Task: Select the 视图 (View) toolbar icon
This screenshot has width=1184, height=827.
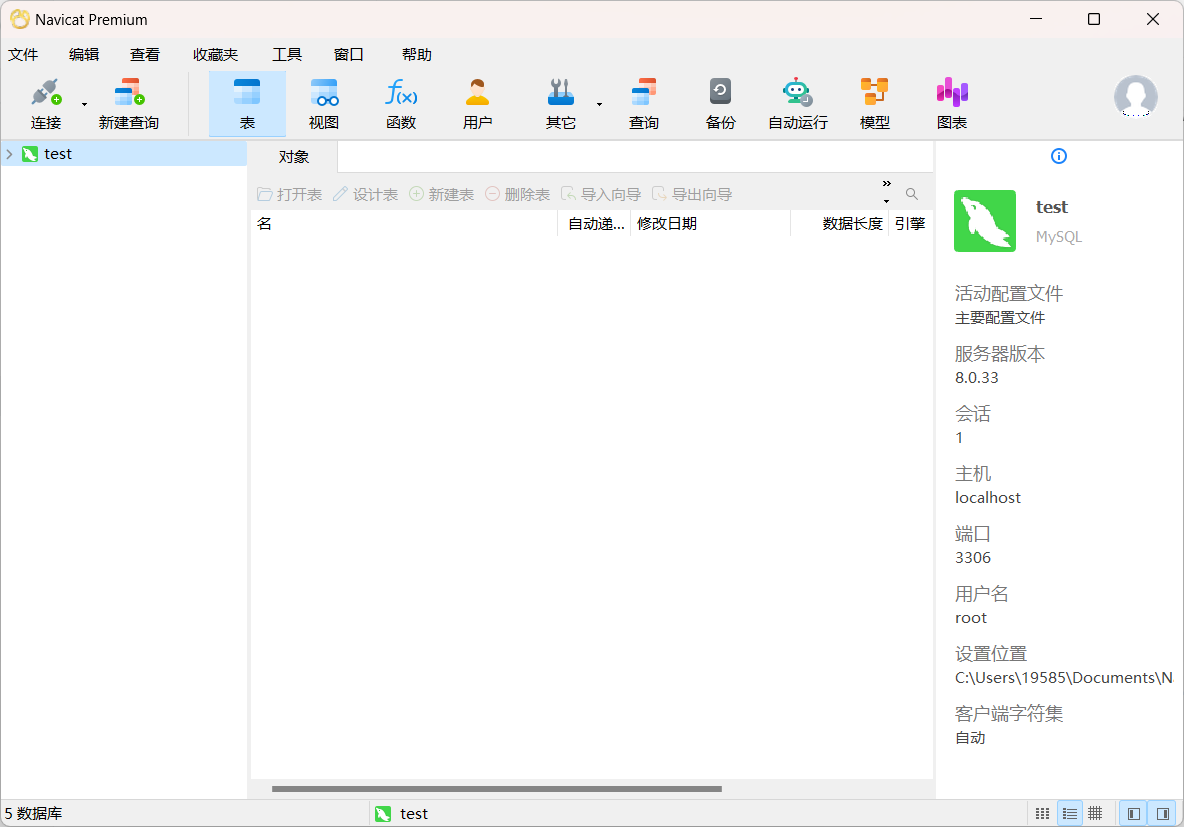Action: pyautogui.click(x=324, y=104)
